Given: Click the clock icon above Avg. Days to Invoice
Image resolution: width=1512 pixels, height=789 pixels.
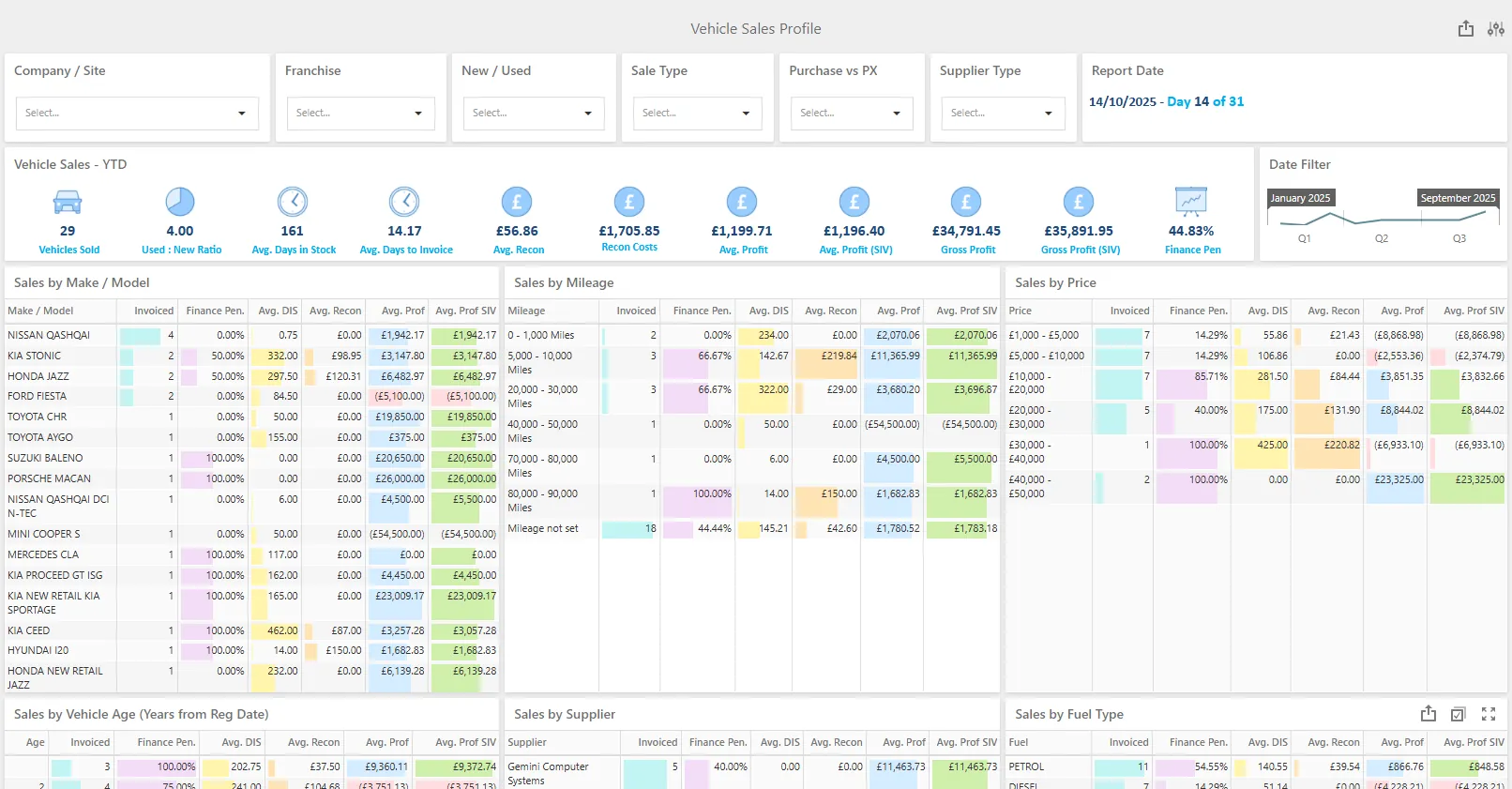Looking at the screenshot, I should [x=404, y=202].
